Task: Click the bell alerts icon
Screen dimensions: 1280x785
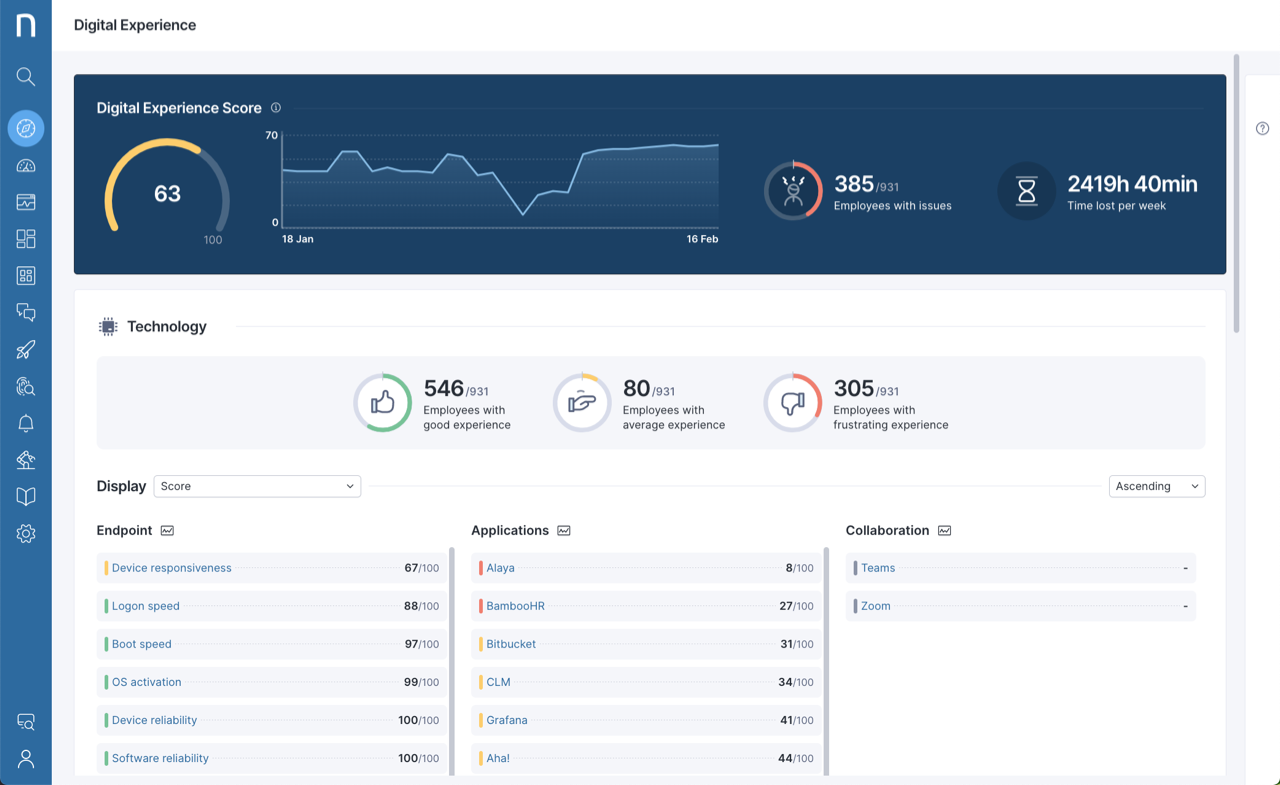Action: (x=26, y=423)
